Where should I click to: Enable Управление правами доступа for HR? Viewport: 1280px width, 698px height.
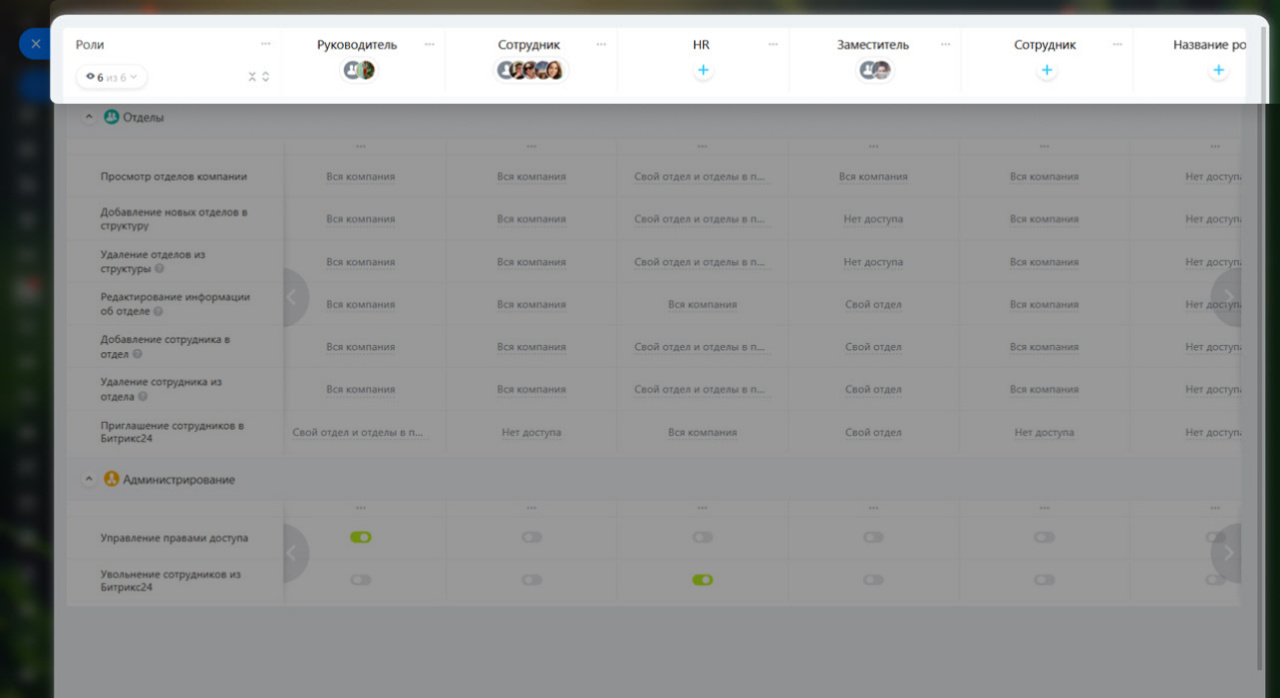703,537
